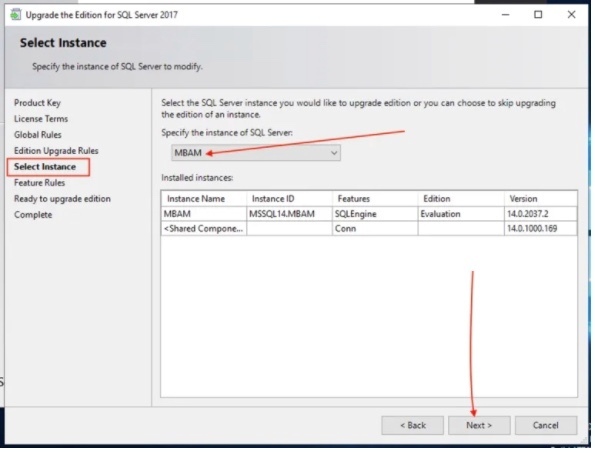This screenshot has height=453, width=595.
Task: Click the Next button
Action: coord(479,425)
